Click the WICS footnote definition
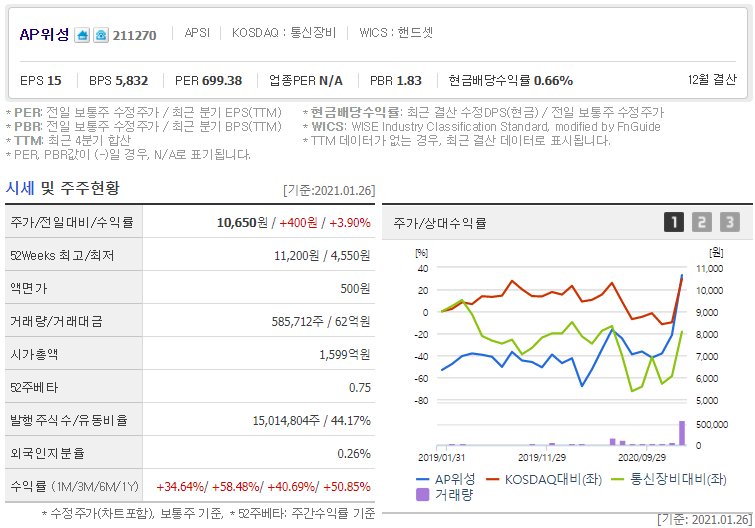This screenshot has width=755, height=528. coord(482,127)
